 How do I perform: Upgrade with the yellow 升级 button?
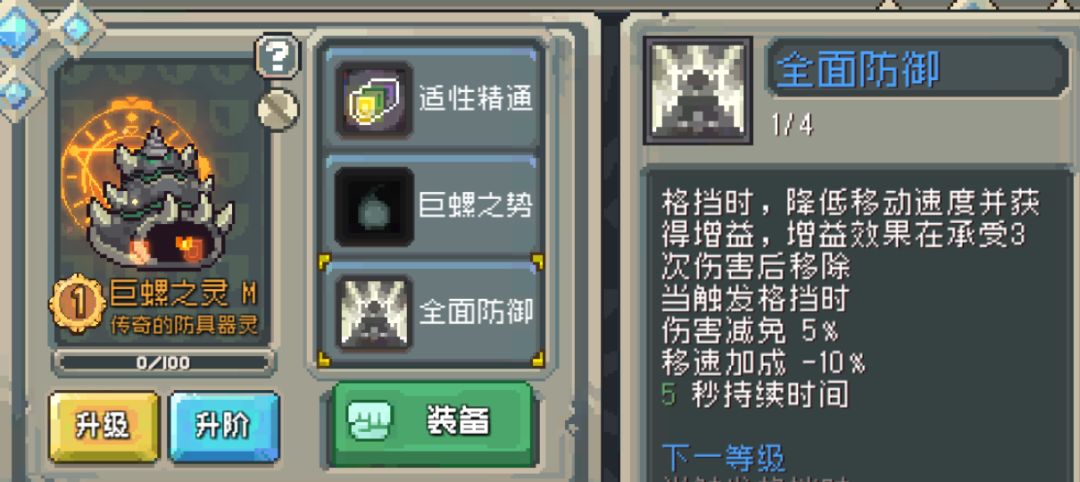(103, 427)
